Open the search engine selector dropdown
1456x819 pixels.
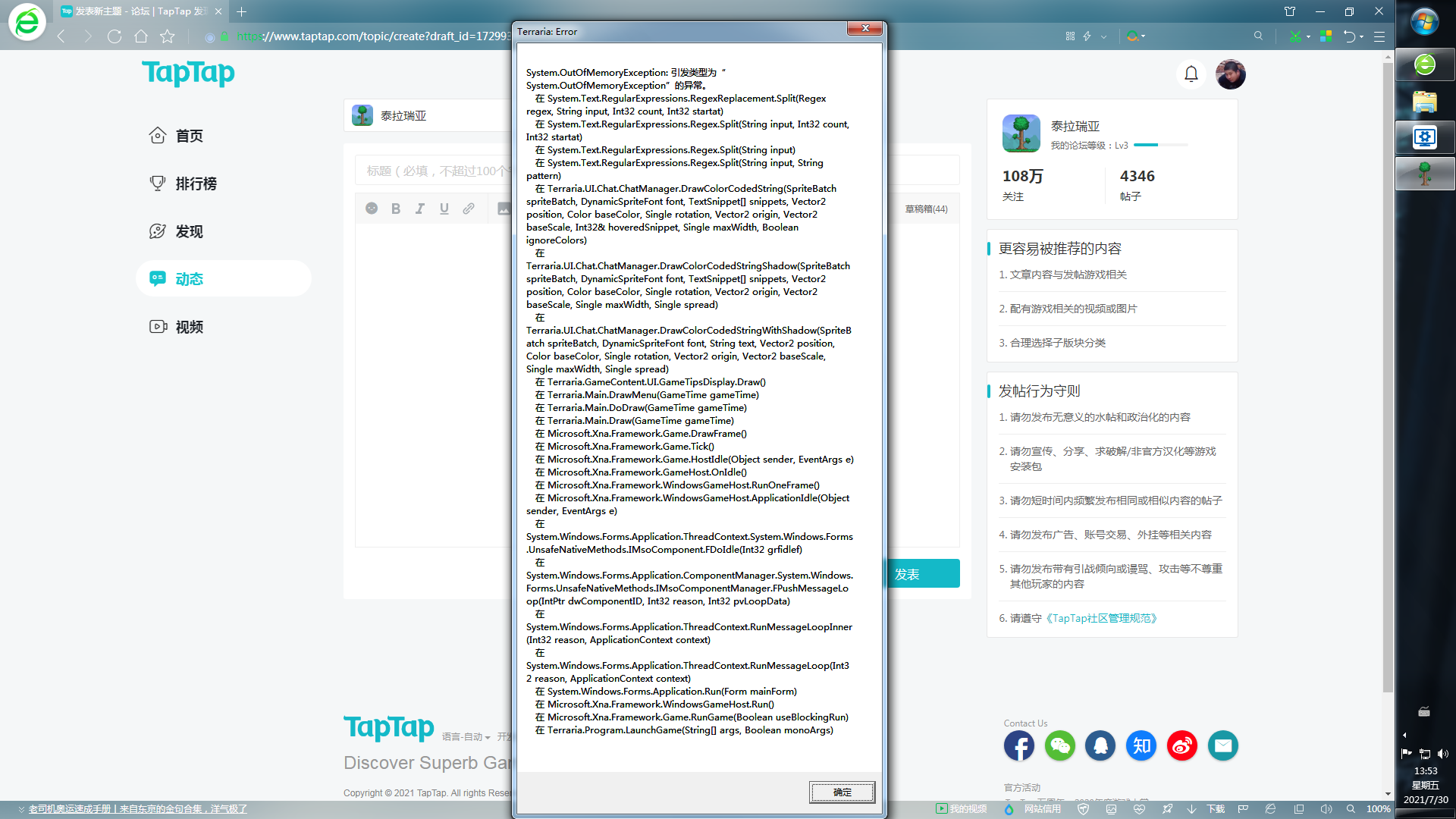1136,36
